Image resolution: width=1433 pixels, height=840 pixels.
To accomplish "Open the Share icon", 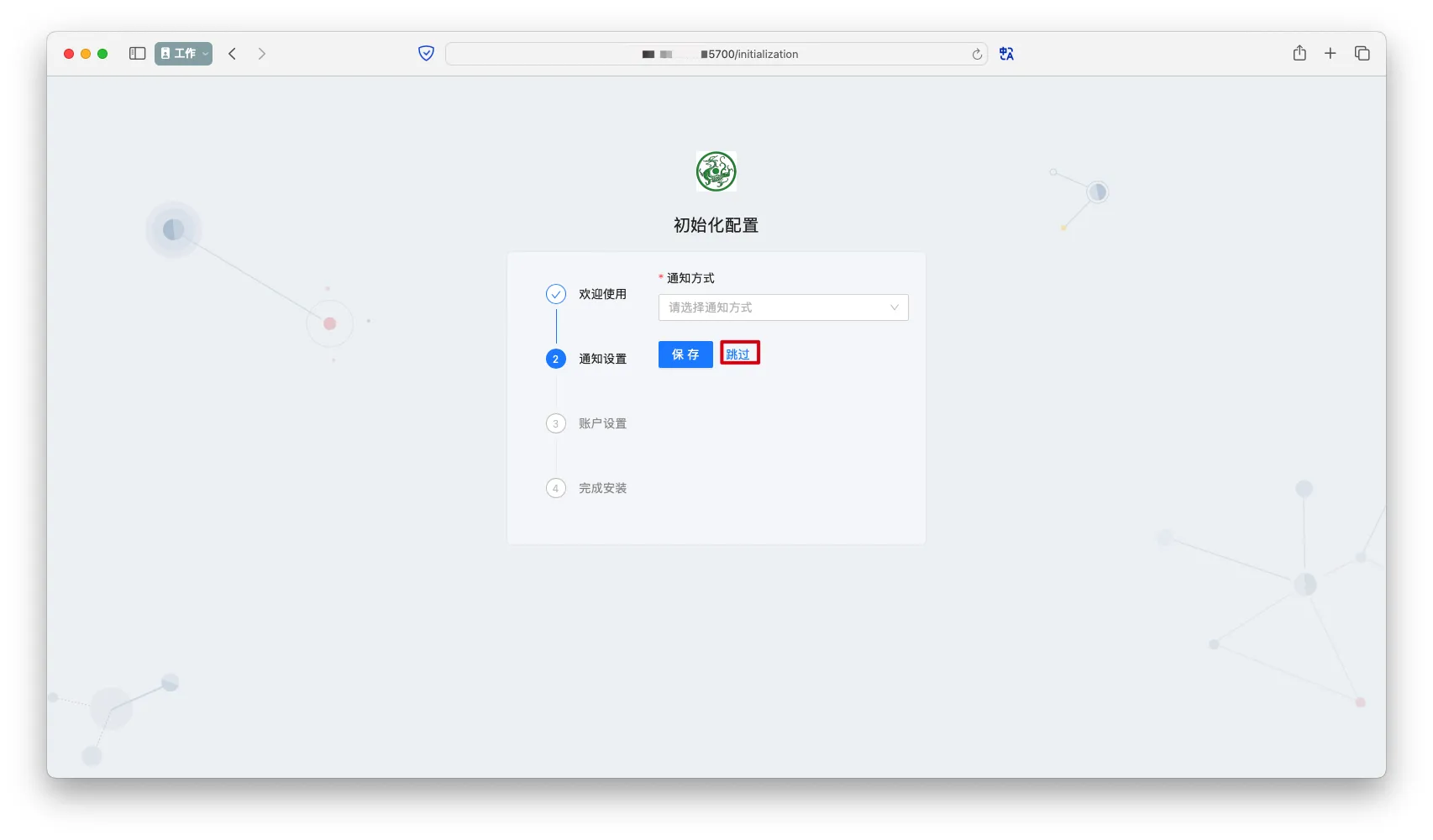I will coord(1299,54).
